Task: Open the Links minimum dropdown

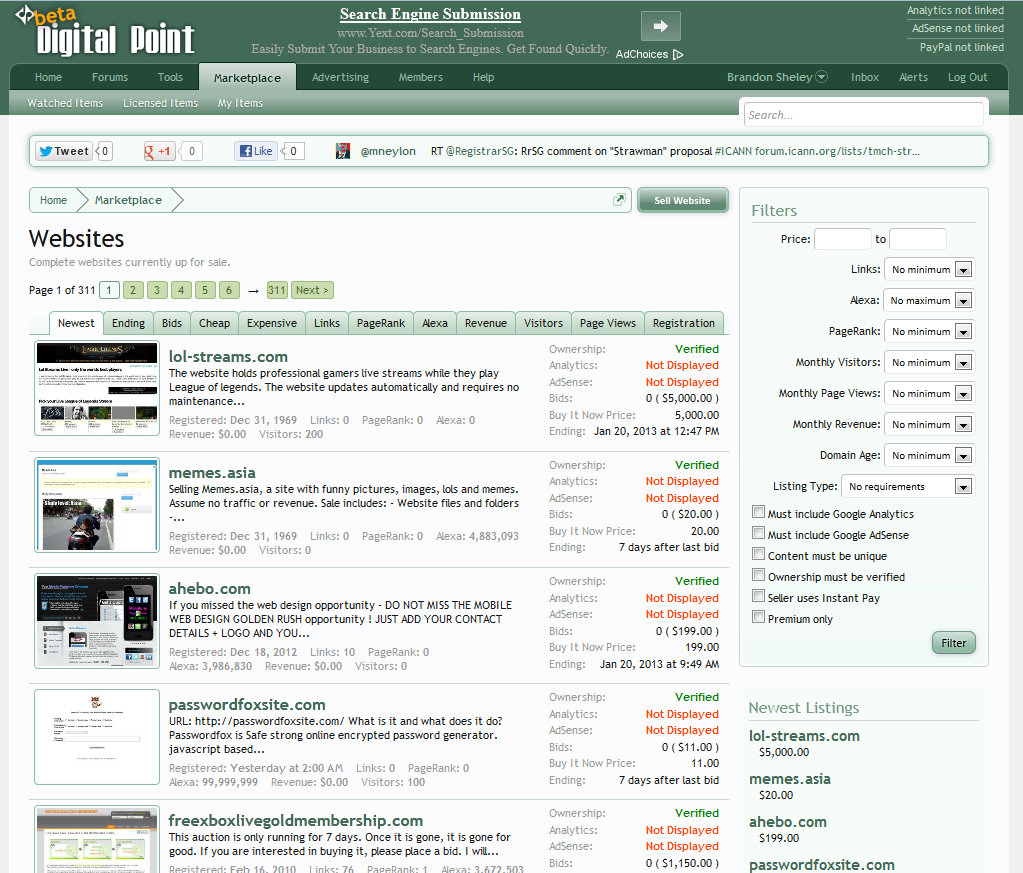Action: click(x=929, y=269)
